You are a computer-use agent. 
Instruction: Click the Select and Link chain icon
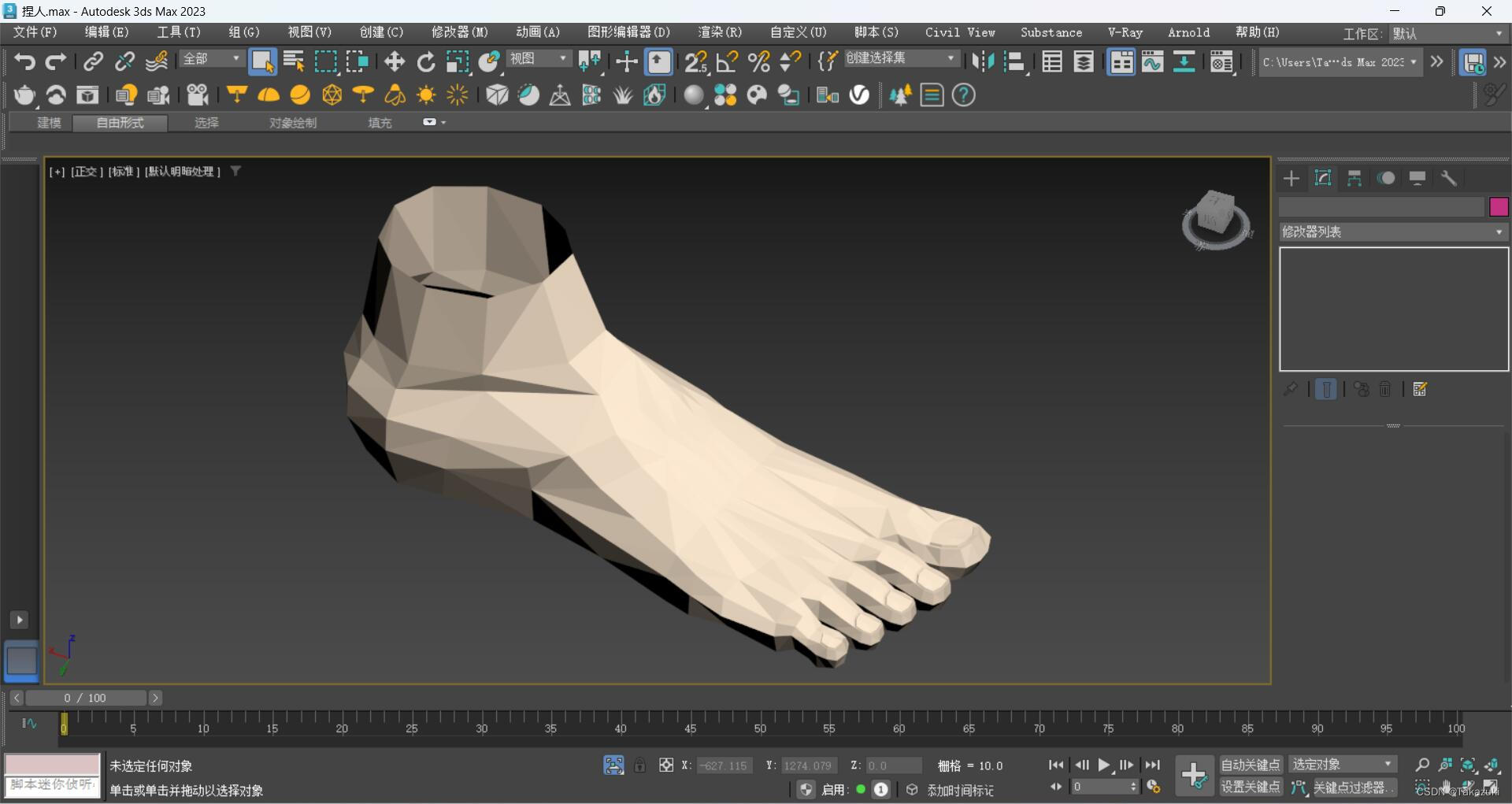(94, 61)
